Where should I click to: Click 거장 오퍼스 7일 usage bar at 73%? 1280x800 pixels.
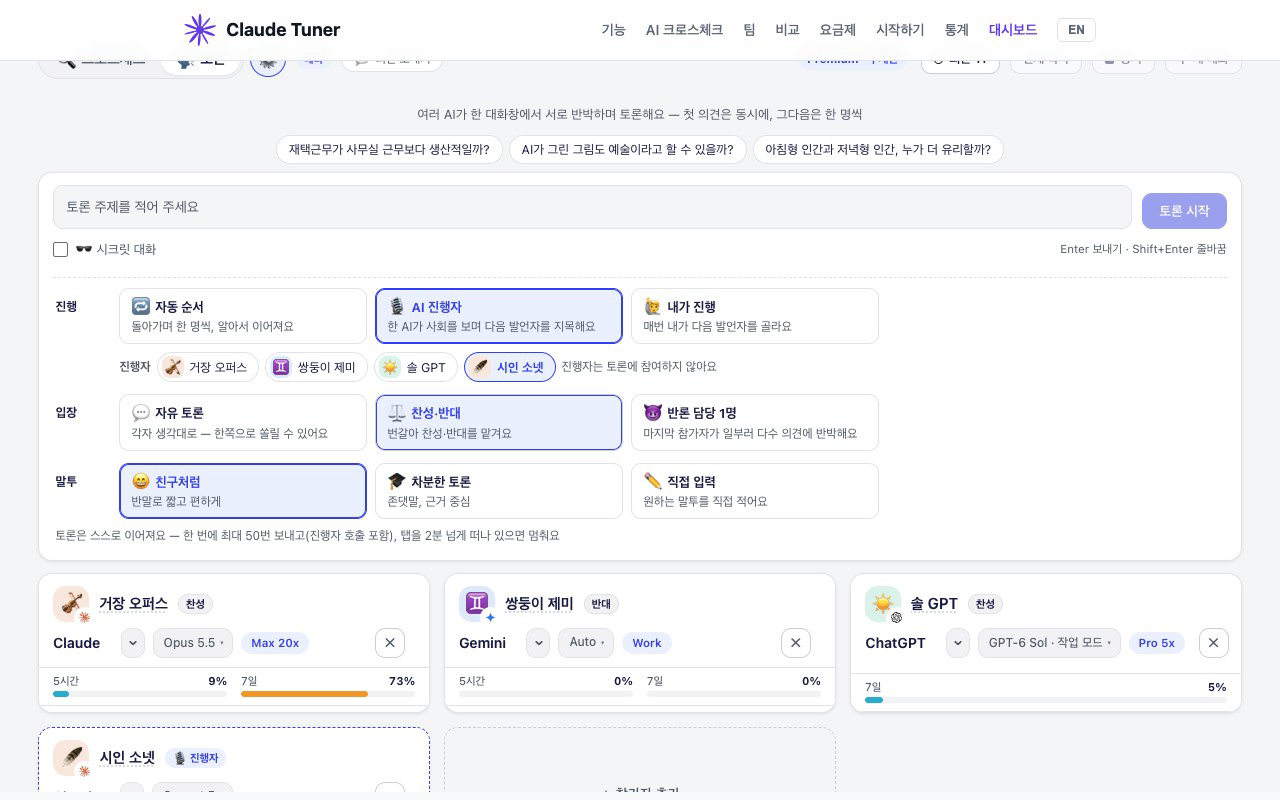tap(328, 694)
